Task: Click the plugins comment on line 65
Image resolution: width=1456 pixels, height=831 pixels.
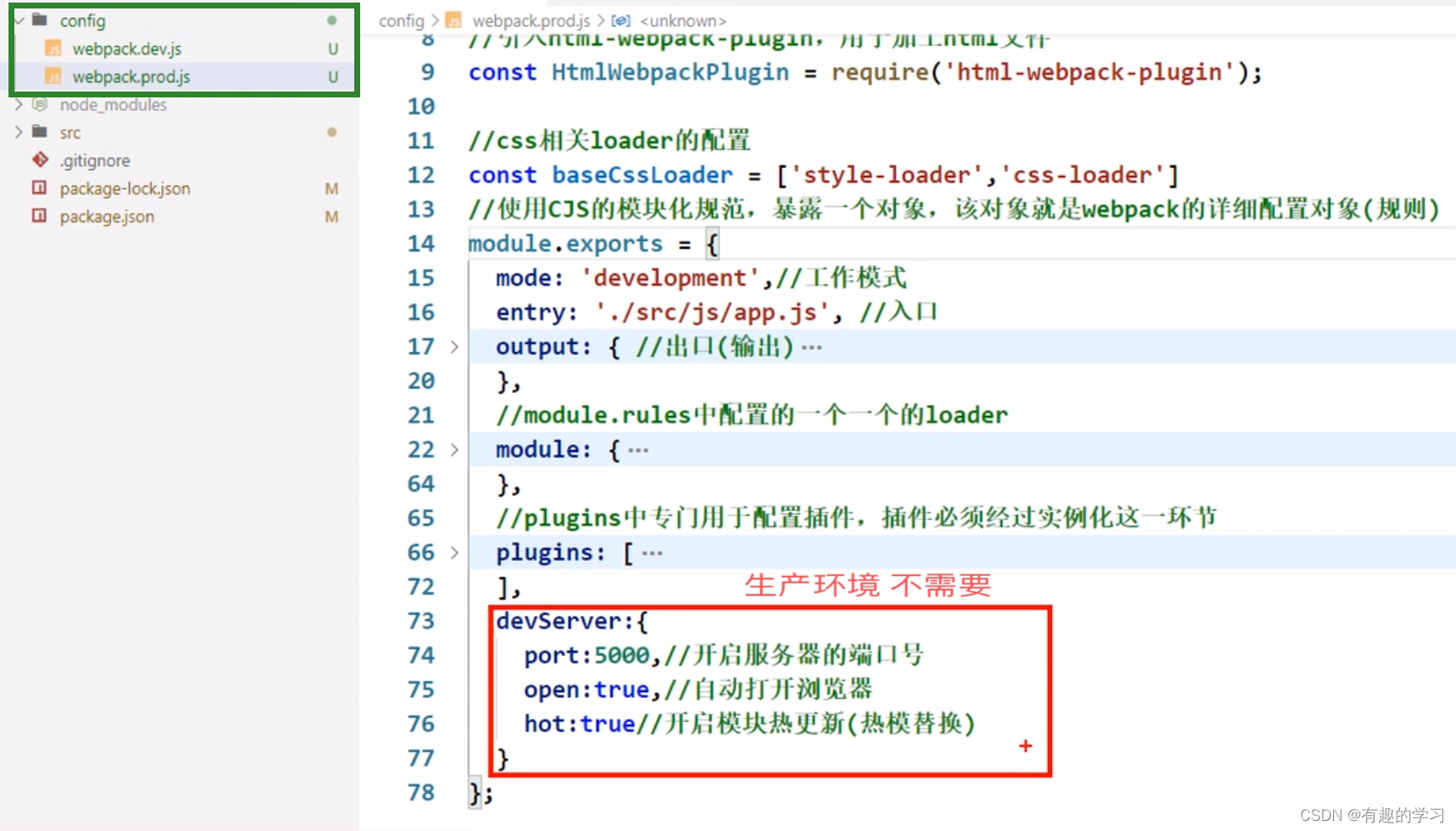Action: 856,518
